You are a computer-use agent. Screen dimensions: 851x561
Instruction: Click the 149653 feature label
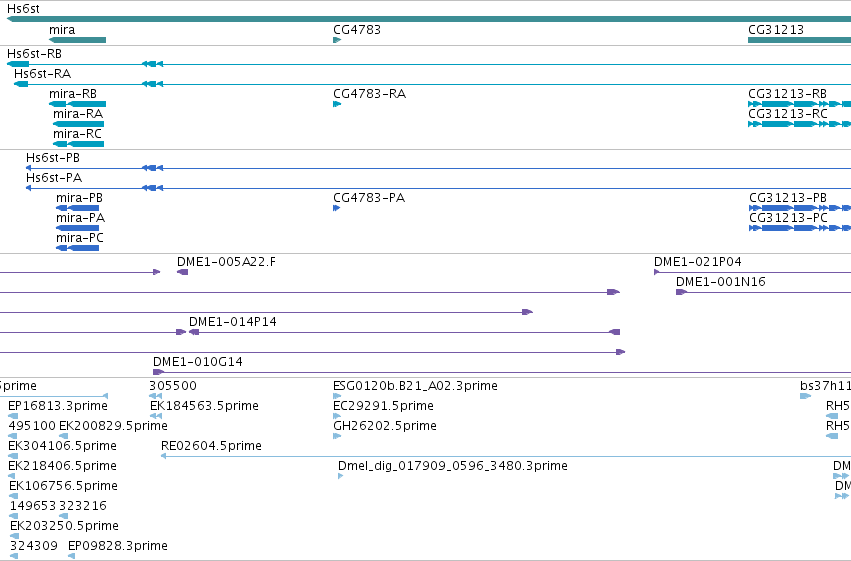click(33, 506)
